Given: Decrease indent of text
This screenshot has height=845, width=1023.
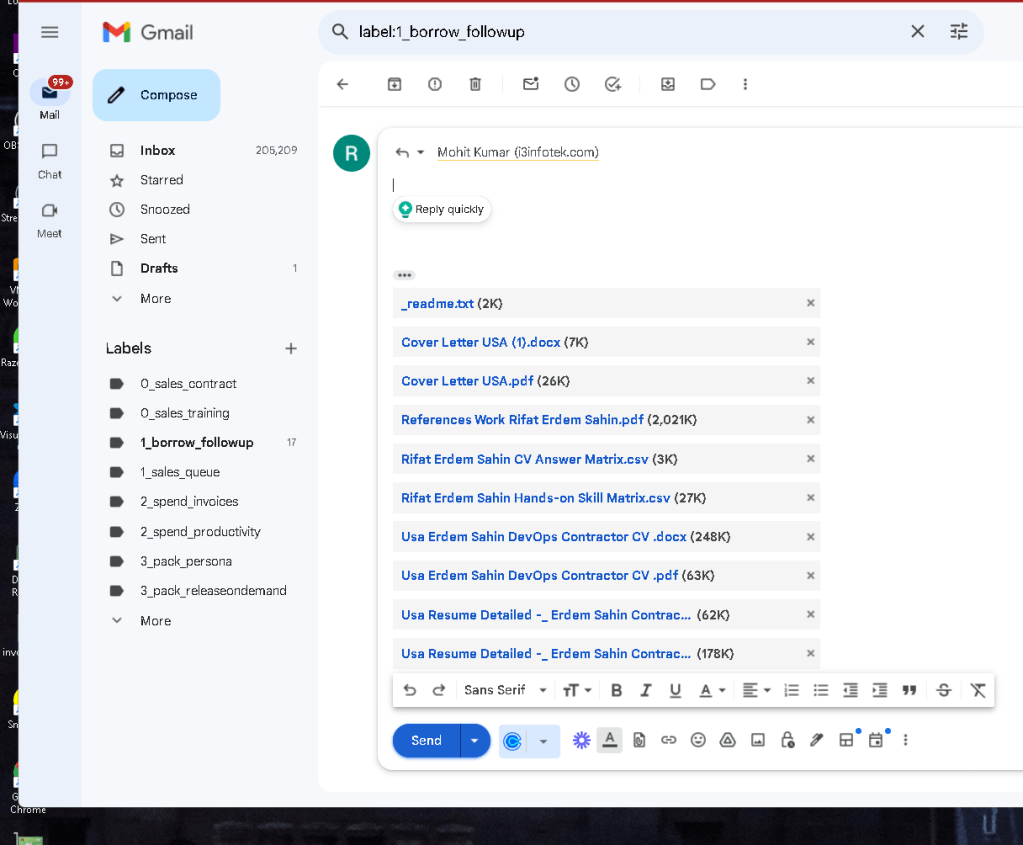Looking at the screenshot, I should click(x=850, y=690).
